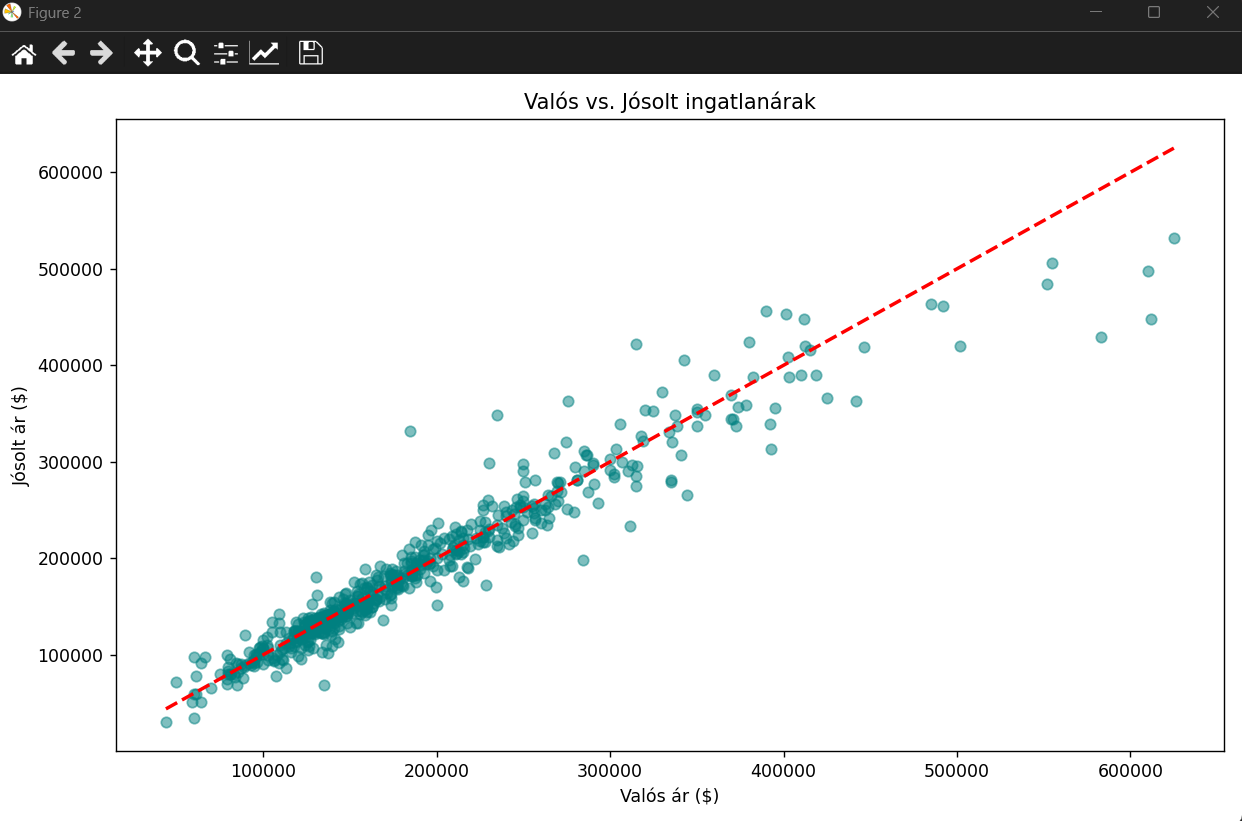This screenshot has height=821, width=1242.
Task: Toggle the Pan axes tool
Action: (x=148, y=53)
